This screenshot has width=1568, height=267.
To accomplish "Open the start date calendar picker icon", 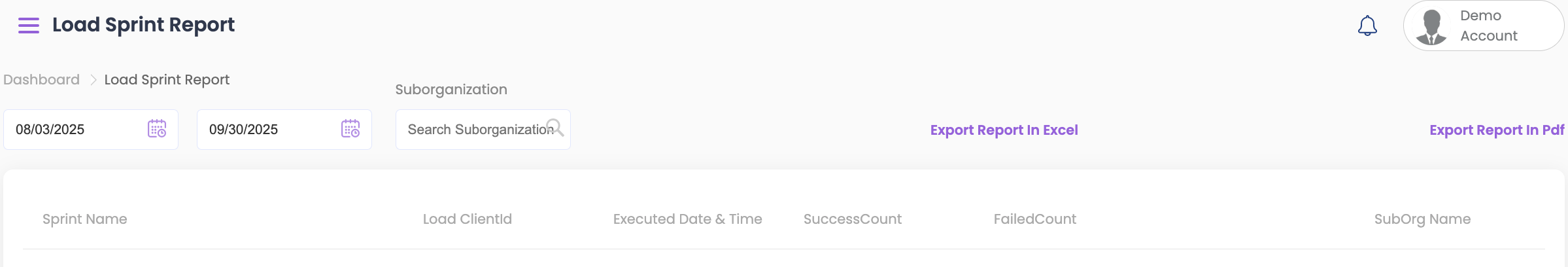I will tap(157, 129).
